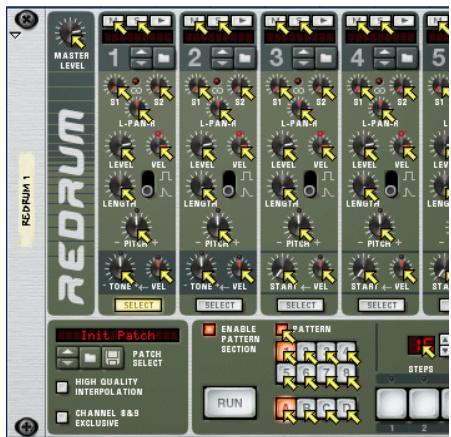Trigger the channel 2 sample play arrow
The image size is (451, 437).
(242, 21)
